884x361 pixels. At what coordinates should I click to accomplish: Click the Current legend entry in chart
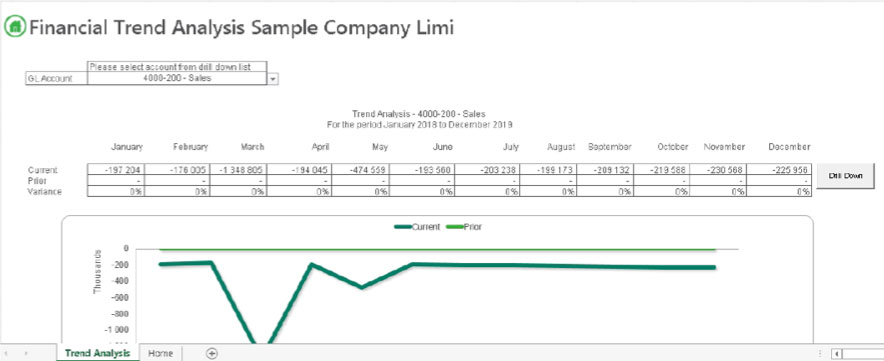click(x=417, y=227)
